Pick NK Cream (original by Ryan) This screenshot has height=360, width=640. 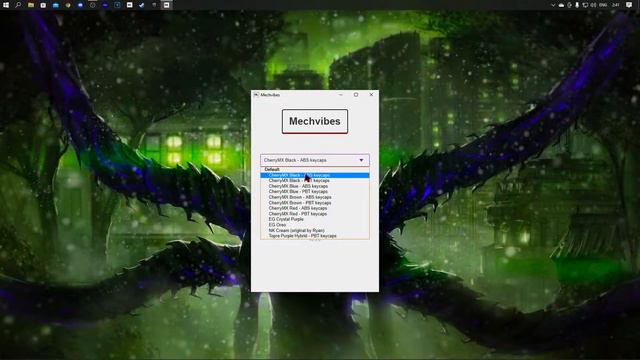coord(315,231)
